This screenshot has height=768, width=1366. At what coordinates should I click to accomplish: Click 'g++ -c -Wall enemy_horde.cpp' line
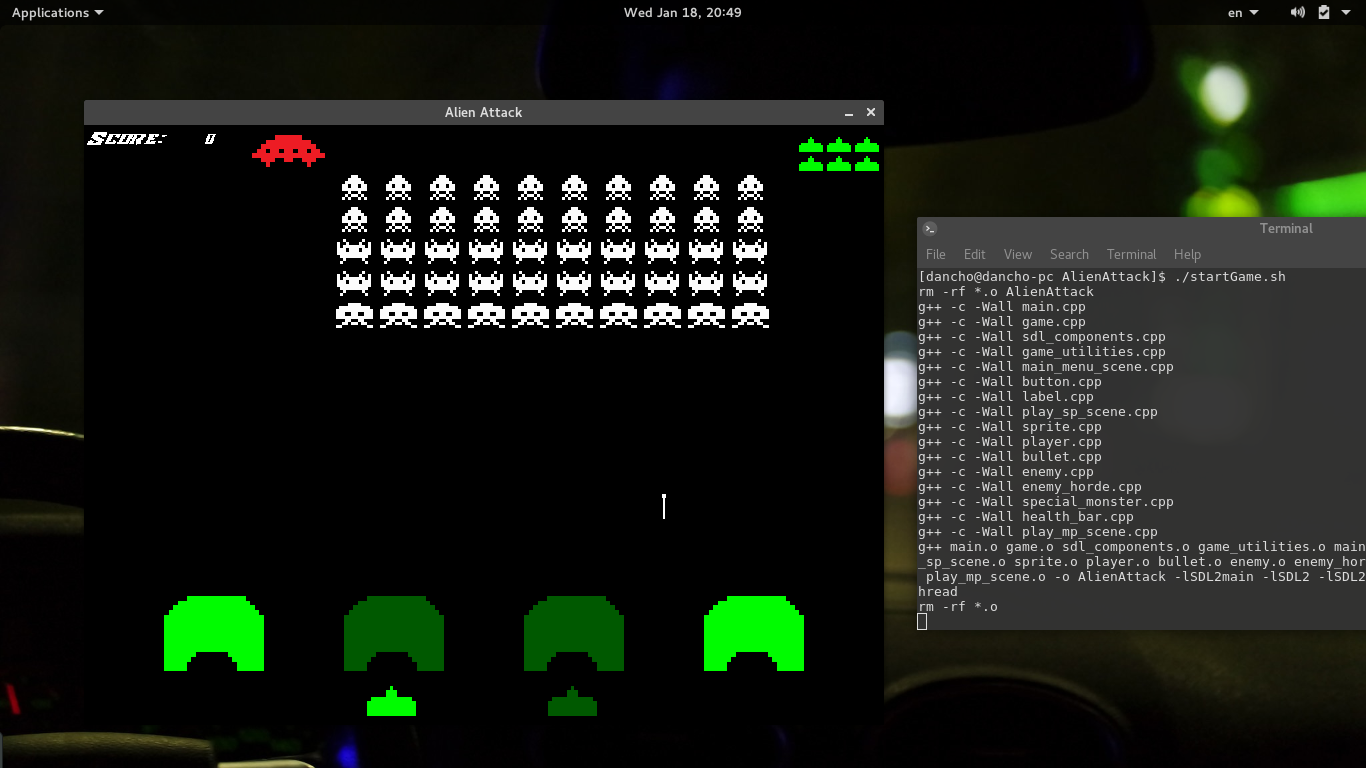click(1030, 486)
